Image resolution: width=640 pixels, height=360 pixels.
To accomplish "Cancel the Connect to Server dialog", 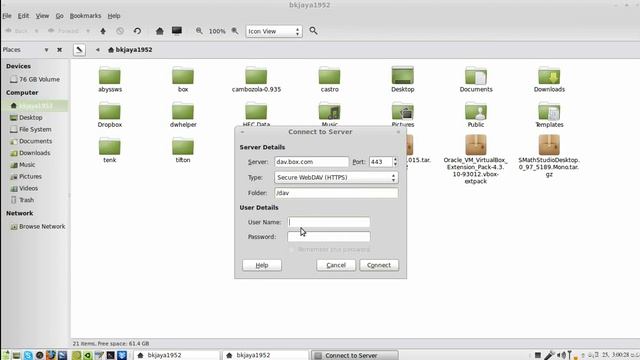I will point(336,265).
